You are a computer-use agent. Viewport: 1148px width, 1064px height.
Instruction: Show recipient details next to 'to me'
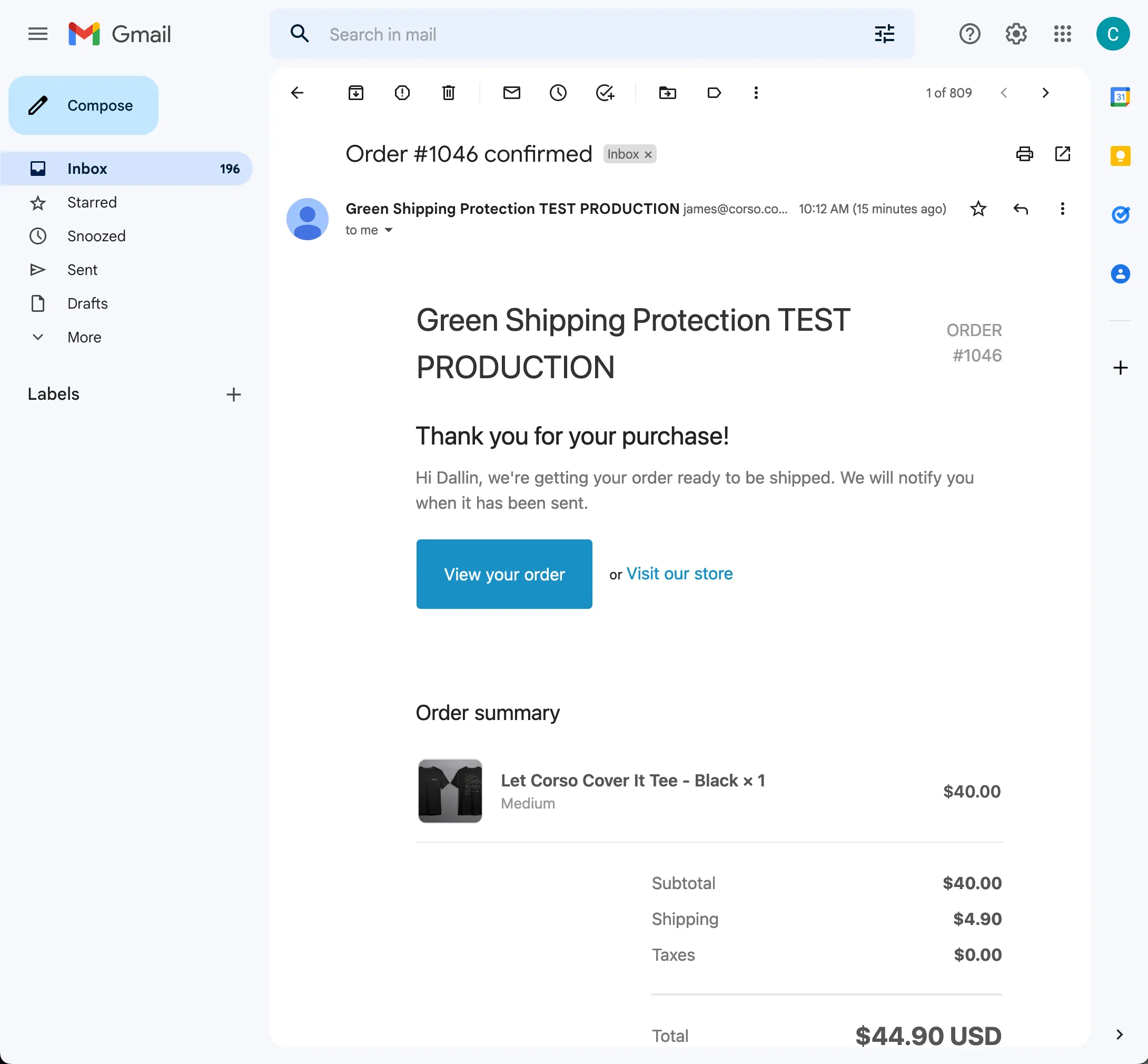point(389,230)
